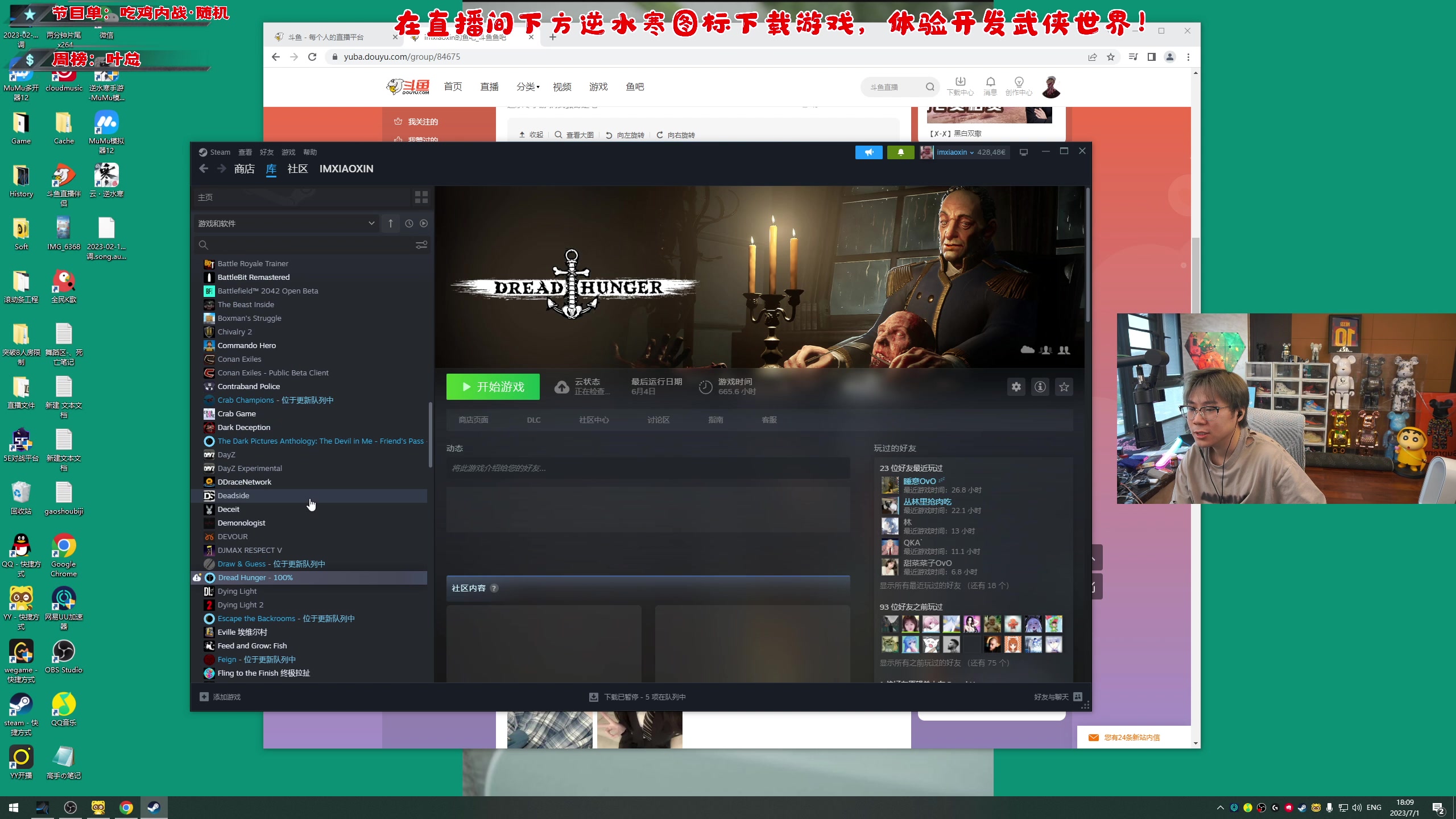The image size is (1456, 819).
Task: Open the 好友 menu in Steam
Action: pyautogui.click(x=267, y=152)
